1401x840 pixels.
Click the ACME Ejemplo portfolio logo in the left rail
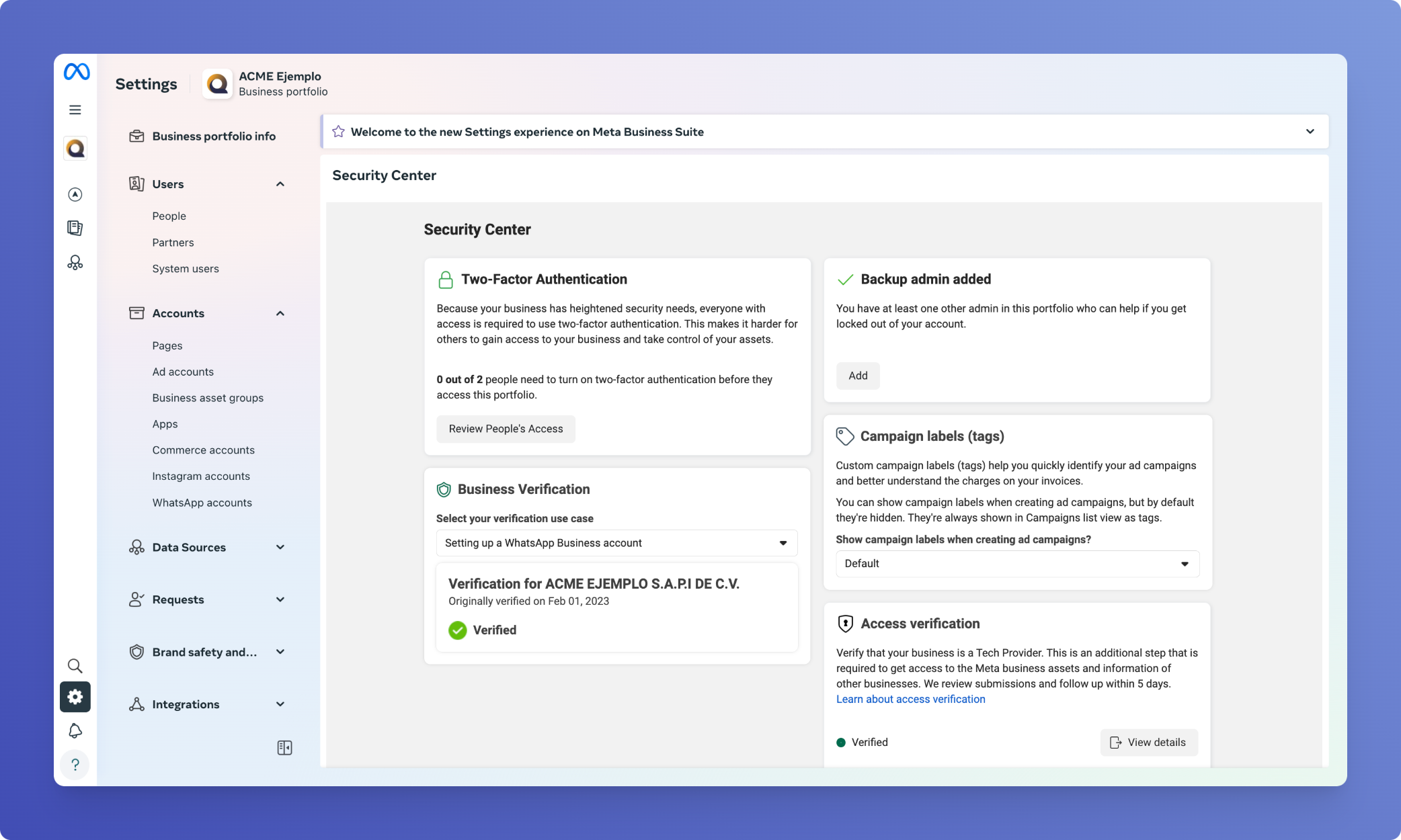[75, 149]
